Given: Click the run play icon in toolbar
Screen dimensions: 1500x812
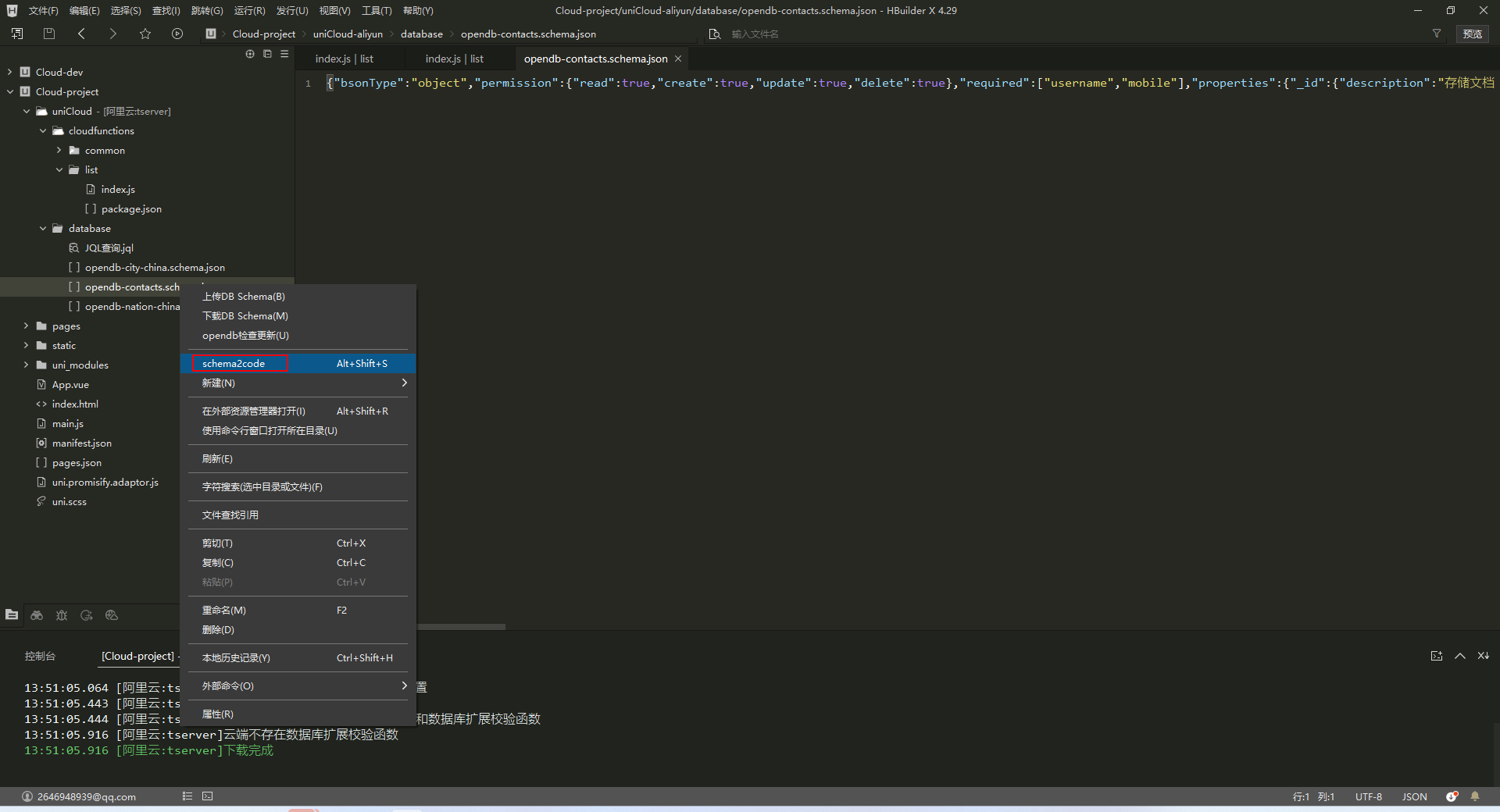Looking at the screenshot, I should click(x=177, y=34).
